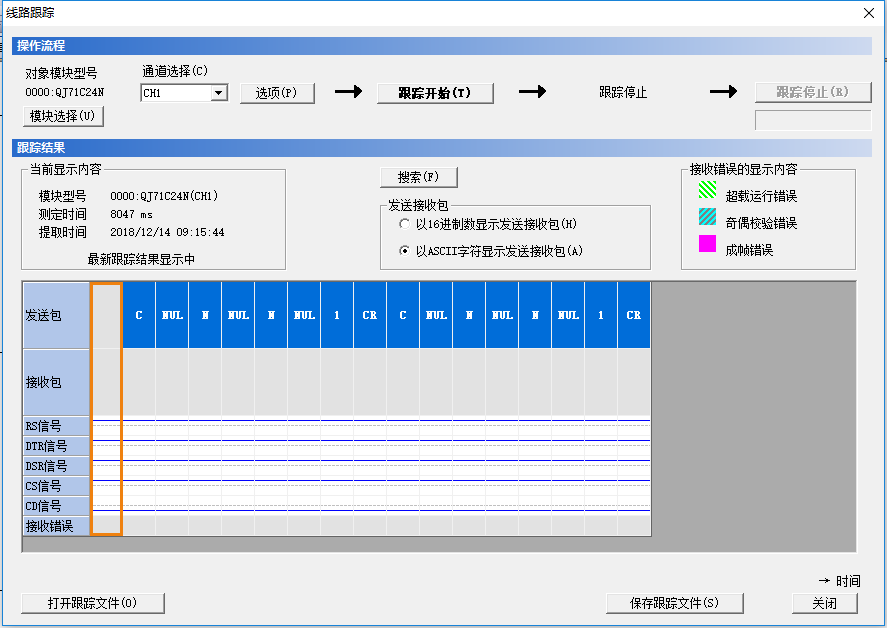
Task: Click the orange-highlighted cursor column in trace
Action: [106, 408]
